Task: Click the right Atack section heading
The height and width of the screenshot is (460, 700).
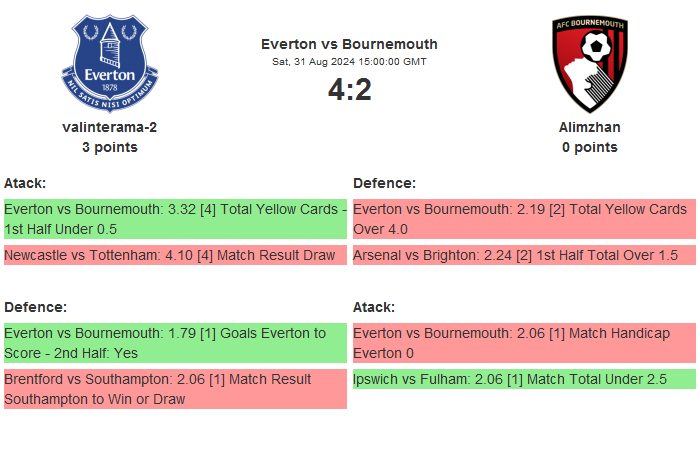Action: [374, 307]
